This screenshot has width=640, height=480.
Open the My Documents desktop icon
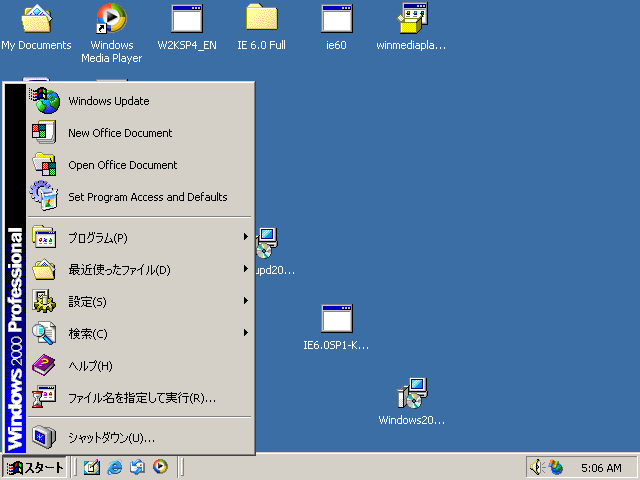click(x=36, y=19)
